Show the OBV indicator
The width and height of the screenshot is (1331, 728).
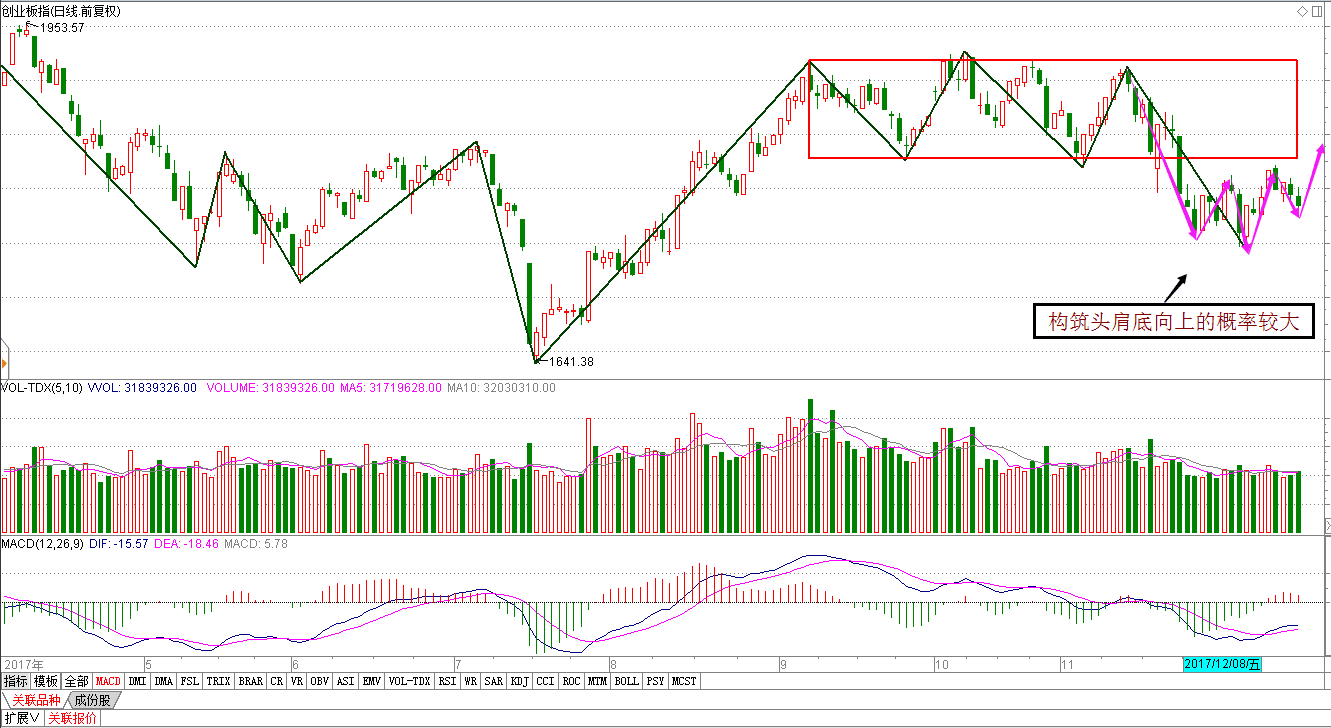(x=320, y=681)
